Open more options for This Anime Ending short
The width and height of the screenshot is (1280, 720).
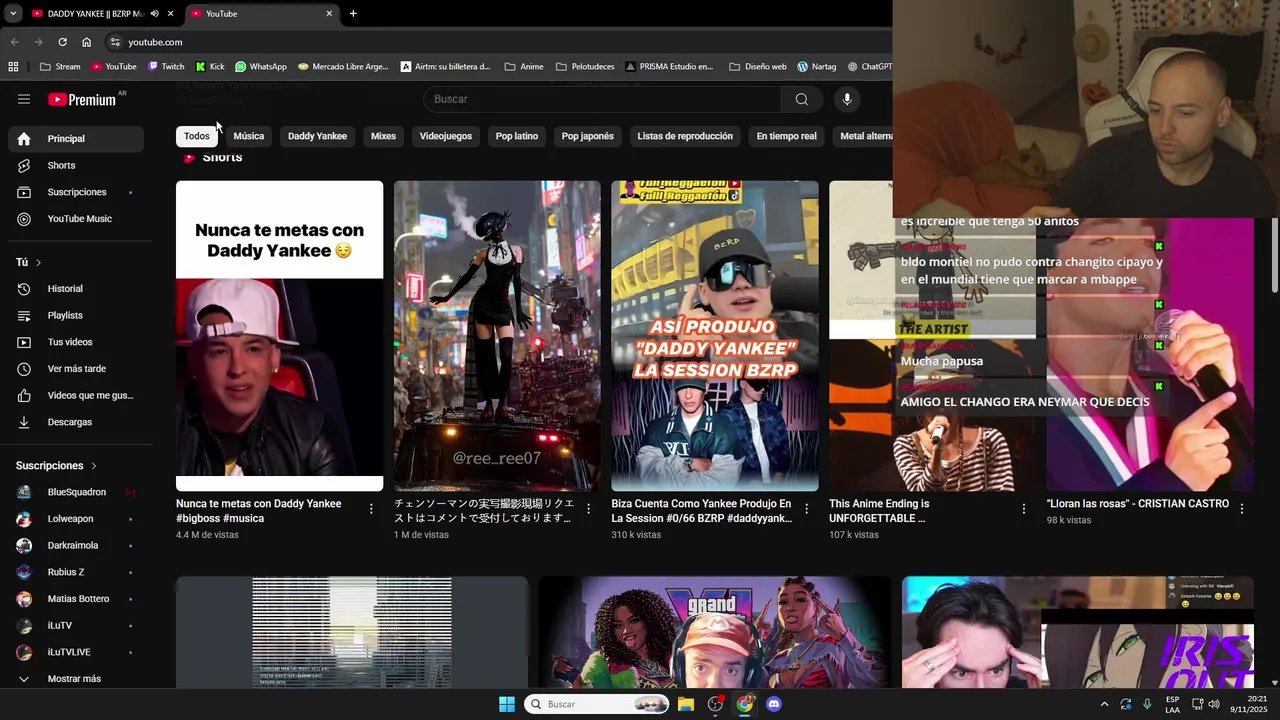pyautogui.click(x=1024, y=509)
